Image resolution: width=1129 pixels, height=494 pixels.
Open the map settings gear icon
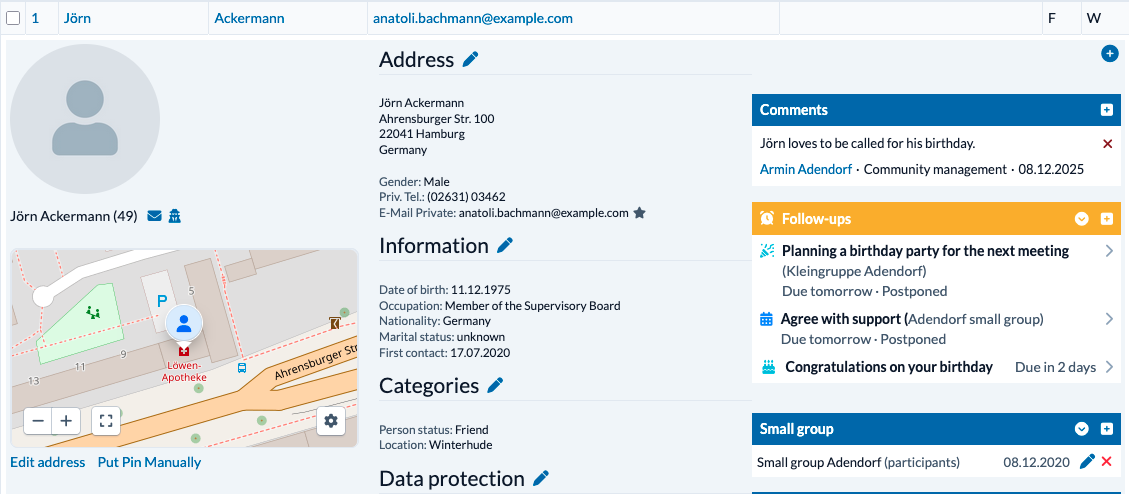tap(331, 421)
